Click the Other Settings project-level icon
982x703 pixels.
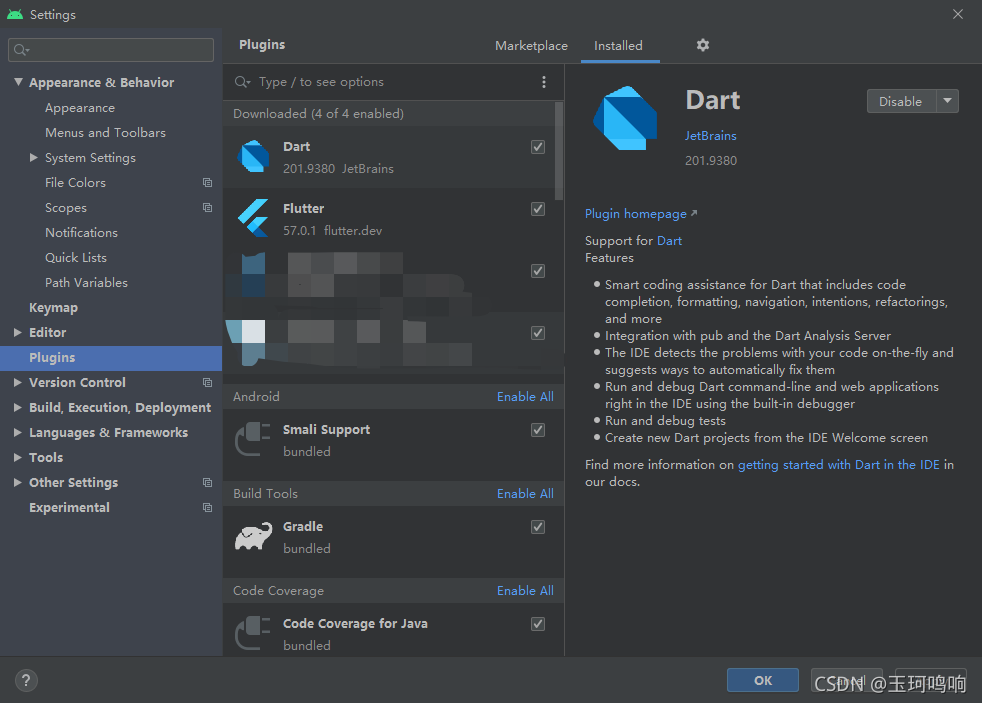tap(207, 483)
